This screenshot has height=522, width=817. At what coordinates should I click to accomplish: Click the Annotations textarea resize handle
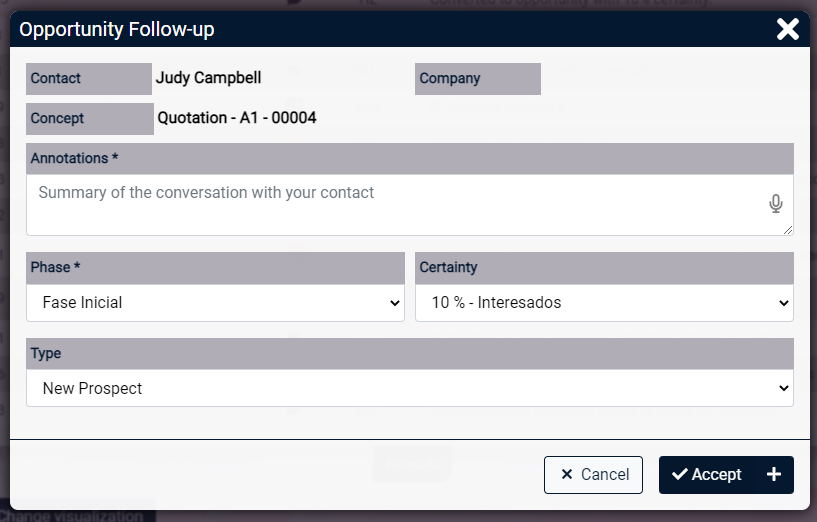pyautogui.click(x=788, y=230)
